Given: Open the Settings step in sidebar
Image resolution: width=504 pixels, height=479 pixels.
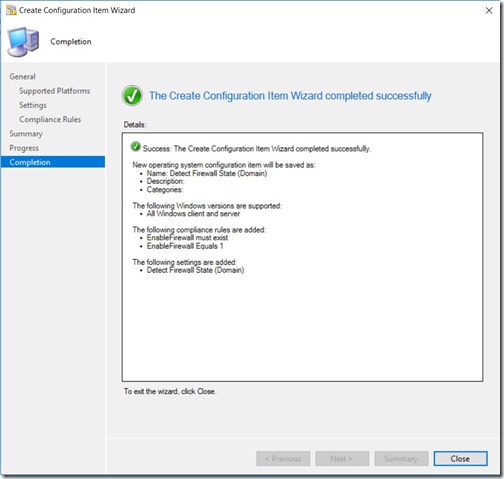Looking at the screenshot, I should (x=33, y=105).
